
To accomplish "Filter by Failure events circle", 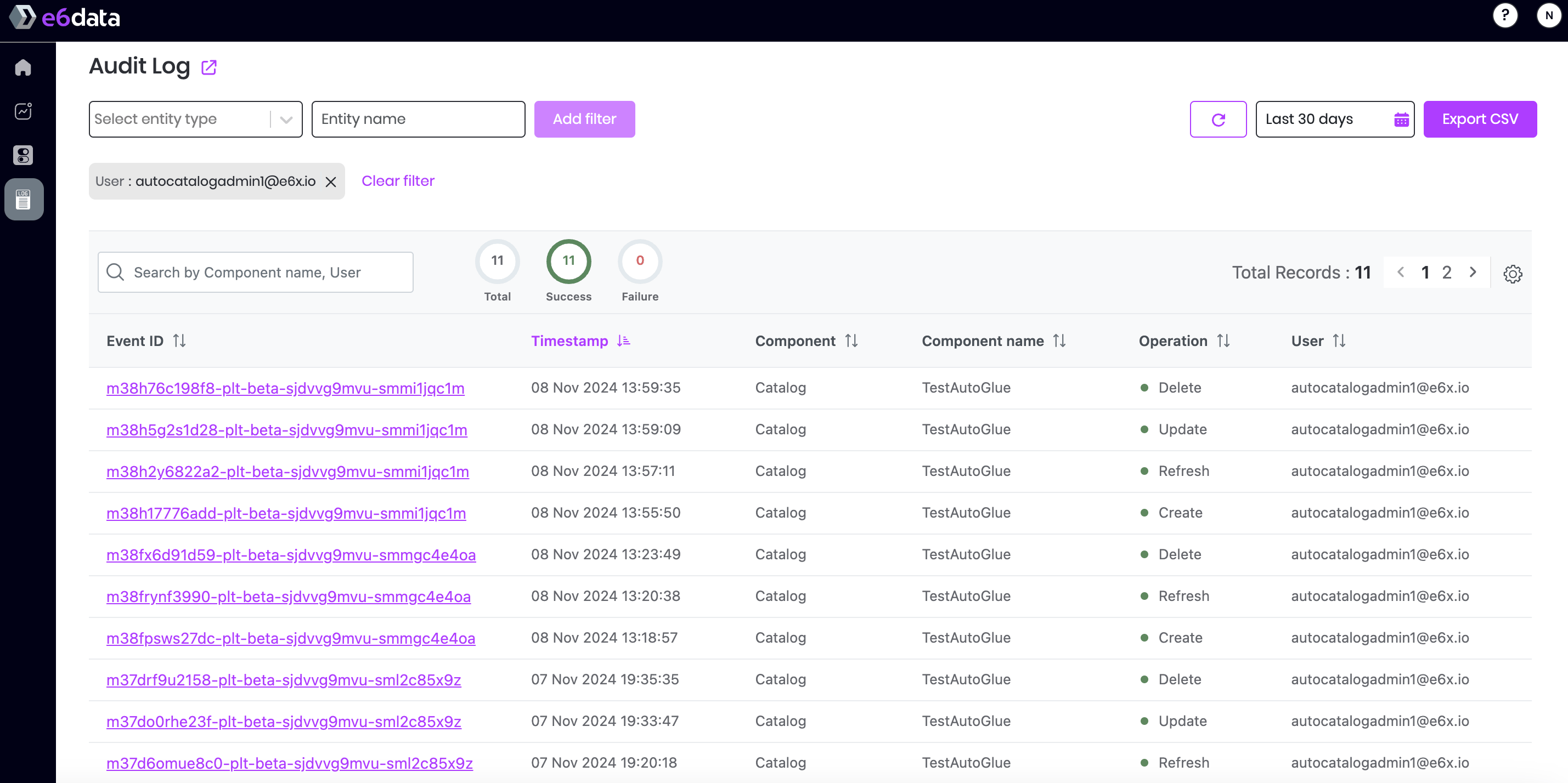I will (640, 261).
